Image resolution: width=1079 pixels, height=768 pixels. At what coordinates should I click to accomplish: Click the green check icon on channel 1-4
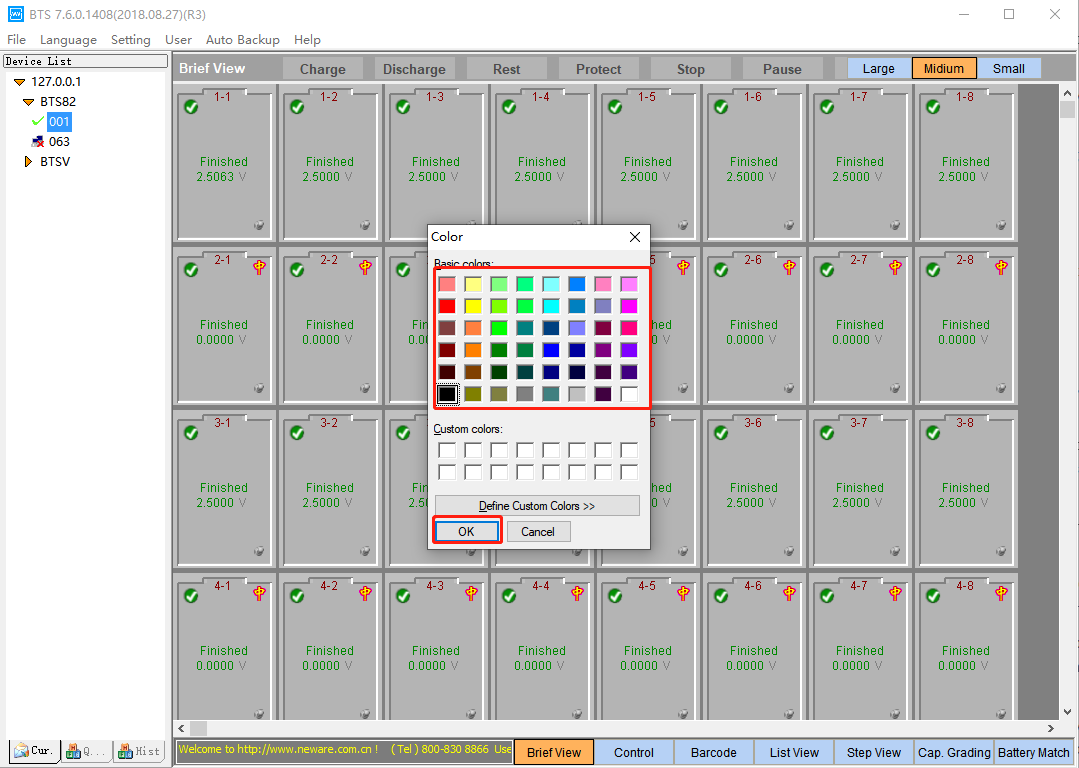(x=509, y=107)
